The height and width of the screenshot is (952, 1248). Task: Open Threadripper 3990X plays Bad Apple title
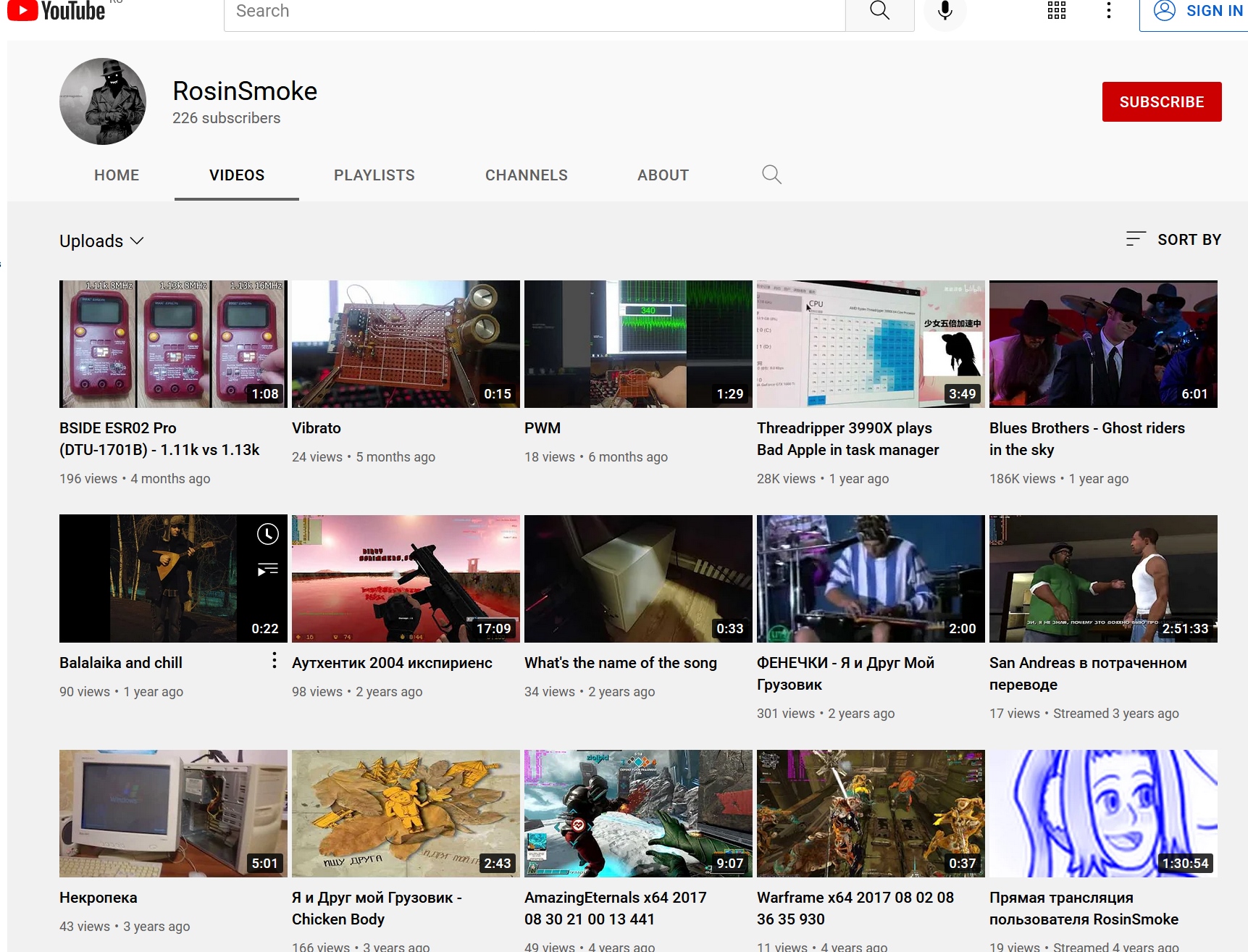[x=848, y=439]
